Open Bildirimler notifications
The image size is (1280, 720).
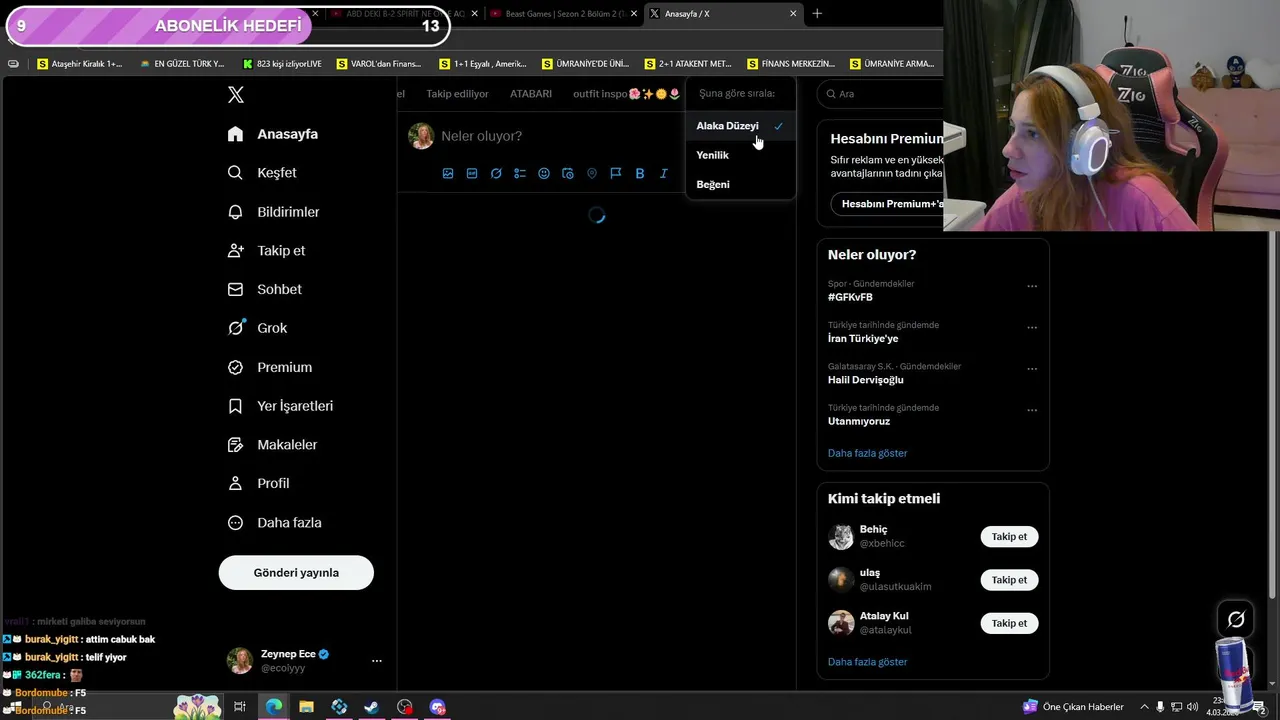[x=274, y=212]
